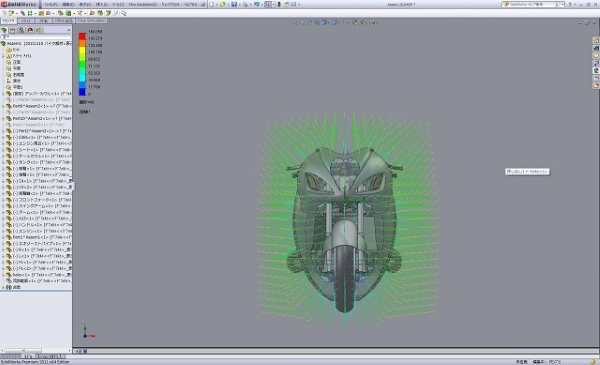
Task: Click the Print icon in top toolbar
Action: 245,5
